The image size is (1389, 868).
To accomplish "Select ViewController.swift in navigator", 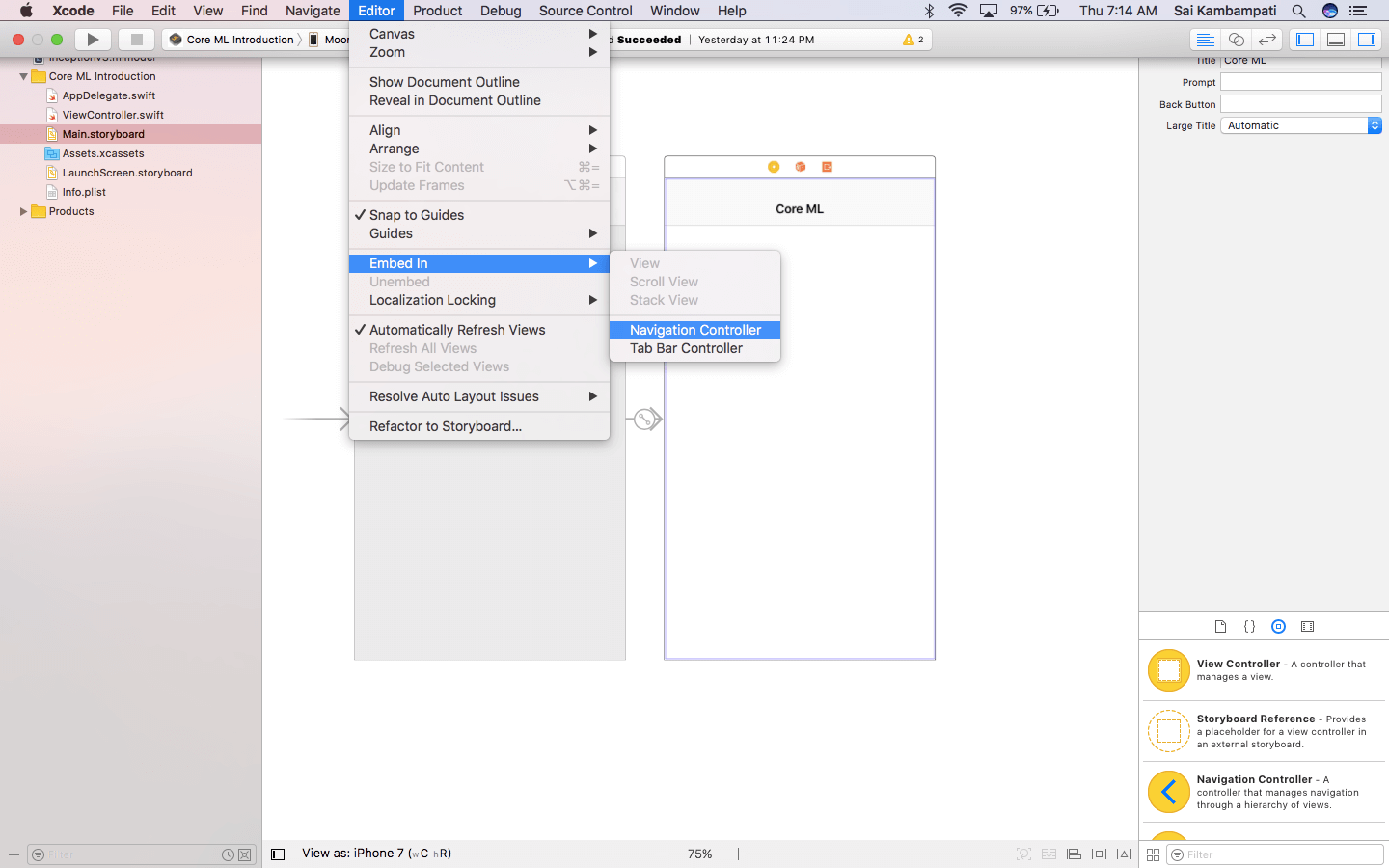I will (113, 115).
